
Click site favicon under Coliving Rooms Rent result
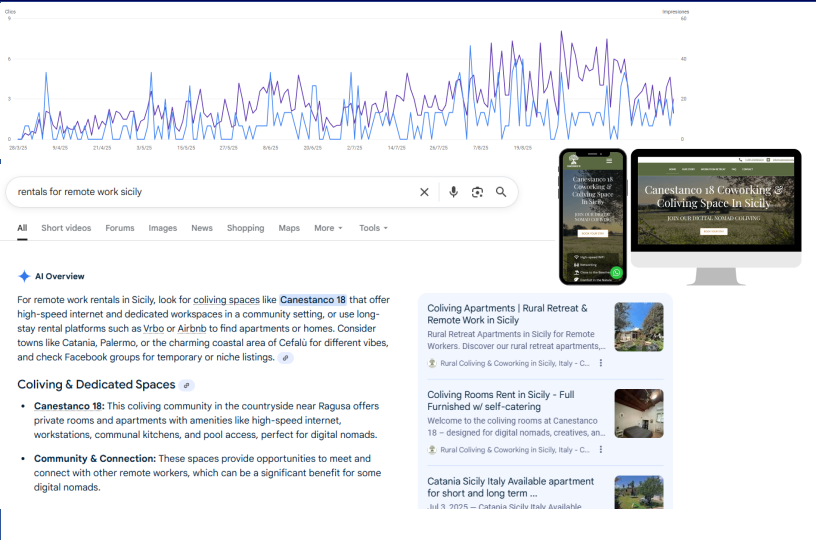point(432,449)
